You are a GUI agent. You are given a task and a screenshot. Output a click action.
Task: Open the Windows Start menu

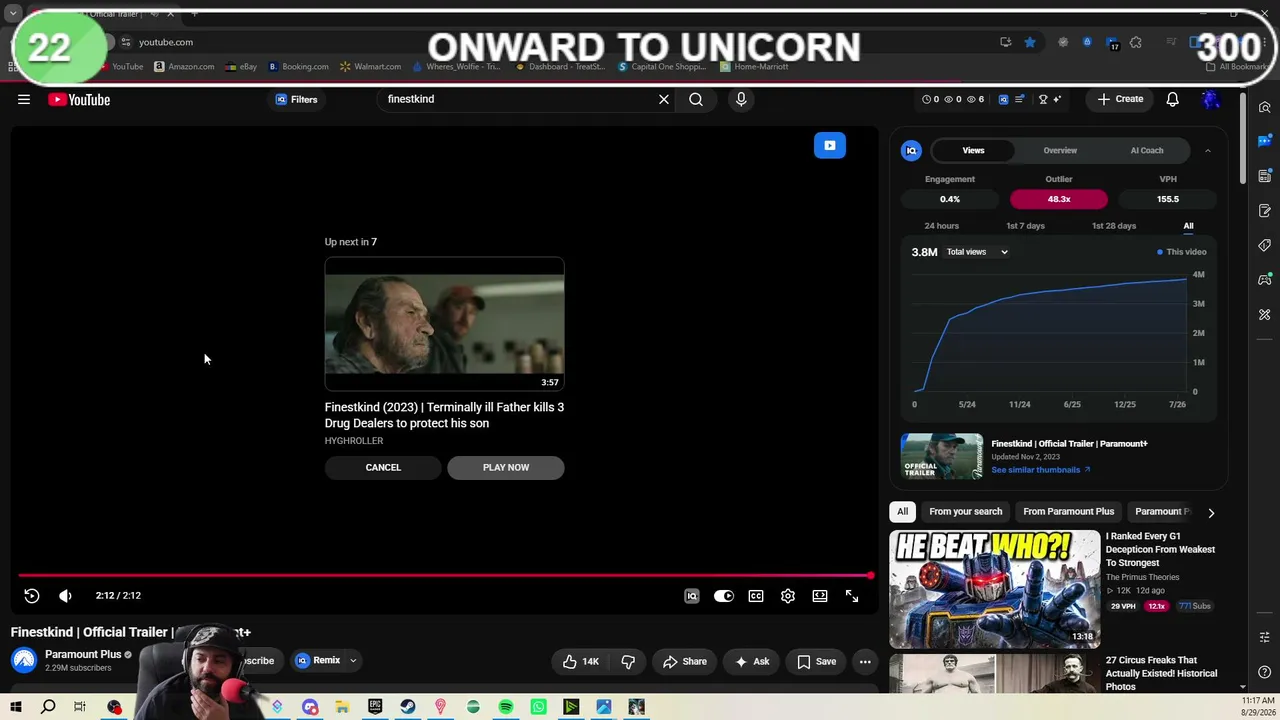click(x=16, y=707)
